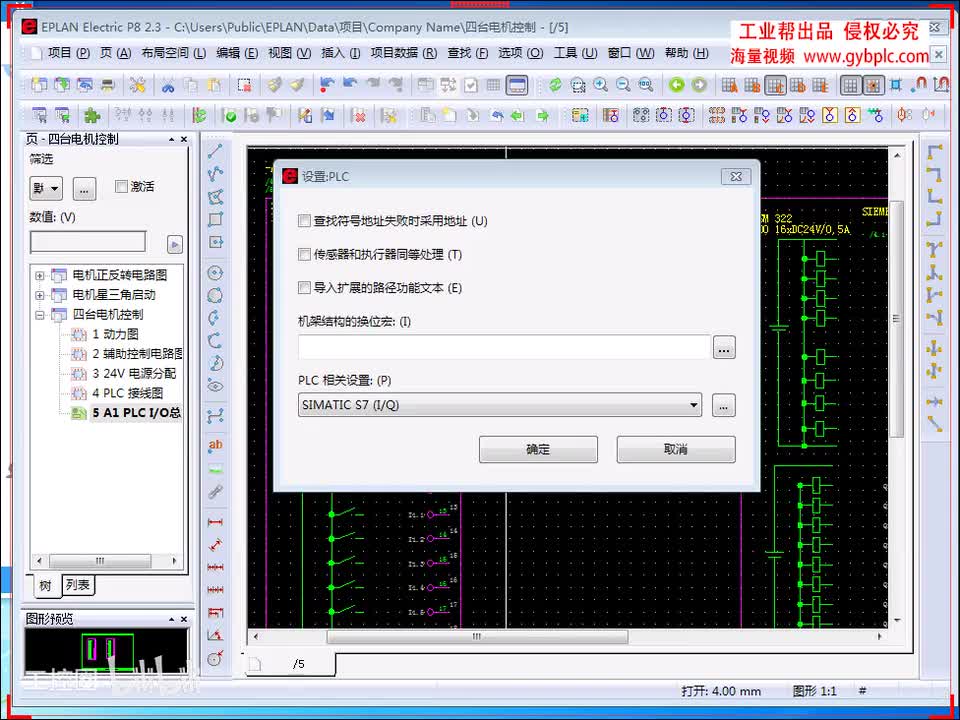Click the 100% zoom icon
This screenshot has height=720, width=960.
point(646,85)
